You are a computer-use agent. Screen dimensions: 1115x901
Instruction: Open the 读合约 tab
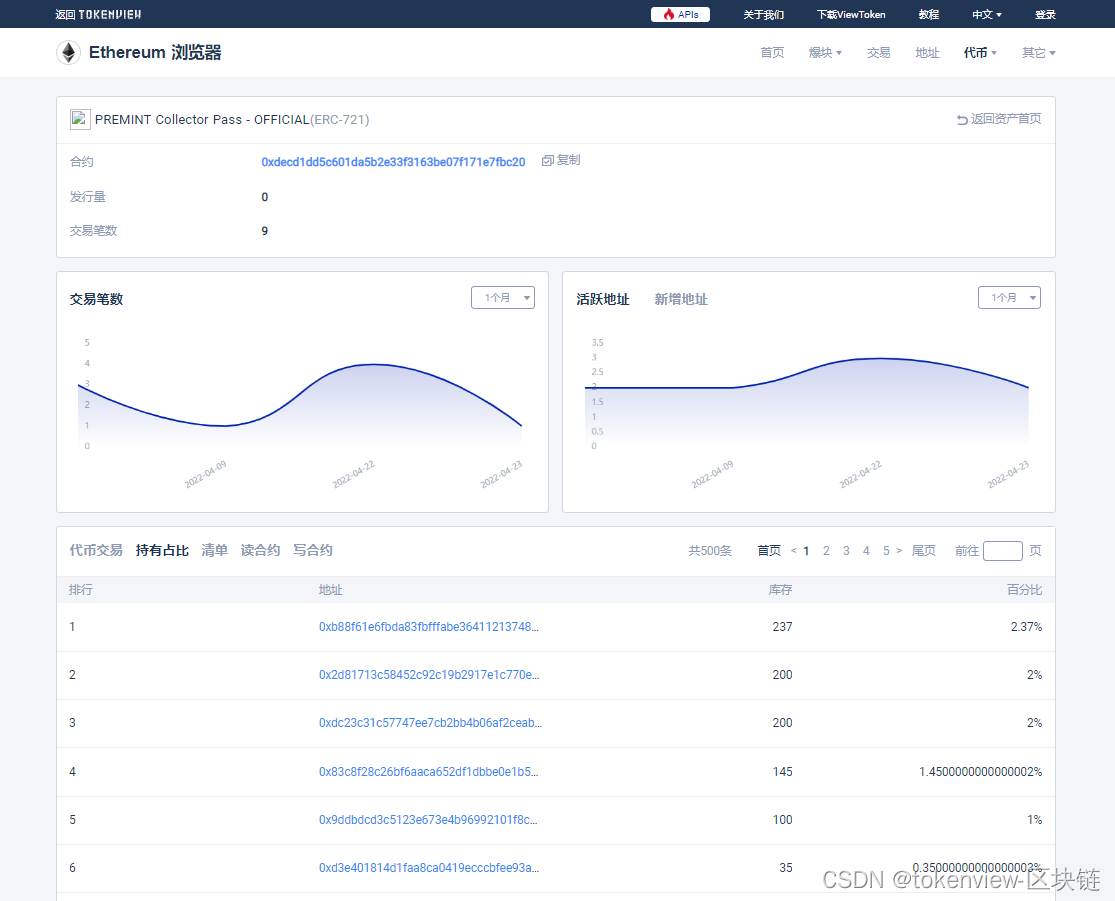[x=260, y=550]
